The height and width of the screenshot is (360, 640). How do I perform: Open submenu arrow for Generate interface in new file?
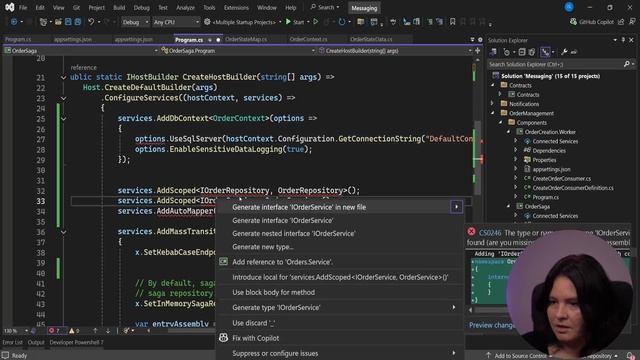click(x=456, y=207)
